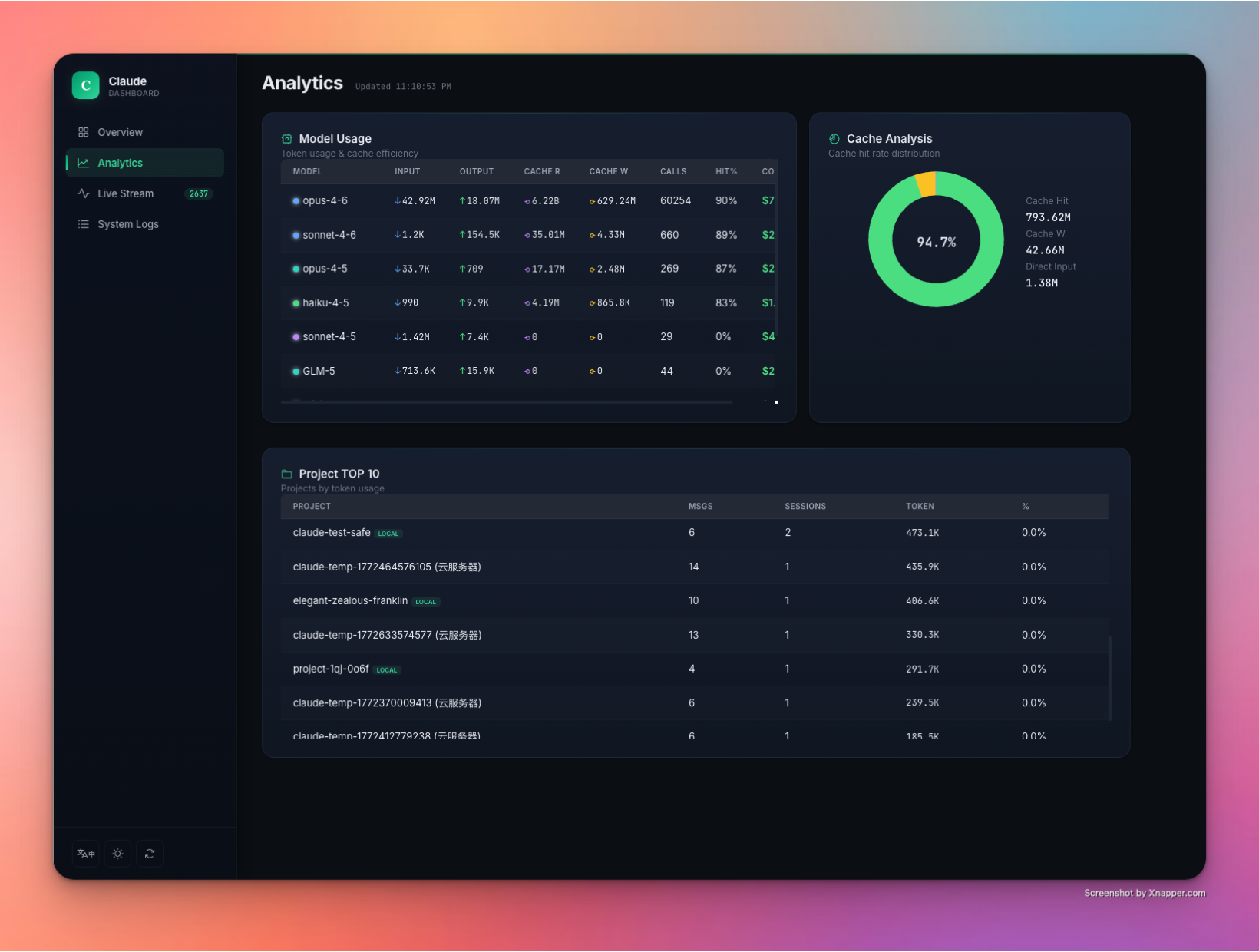Click the Project TOP 10 folder icon
This screenshot has height=952, width=1259.
point(287,474)
